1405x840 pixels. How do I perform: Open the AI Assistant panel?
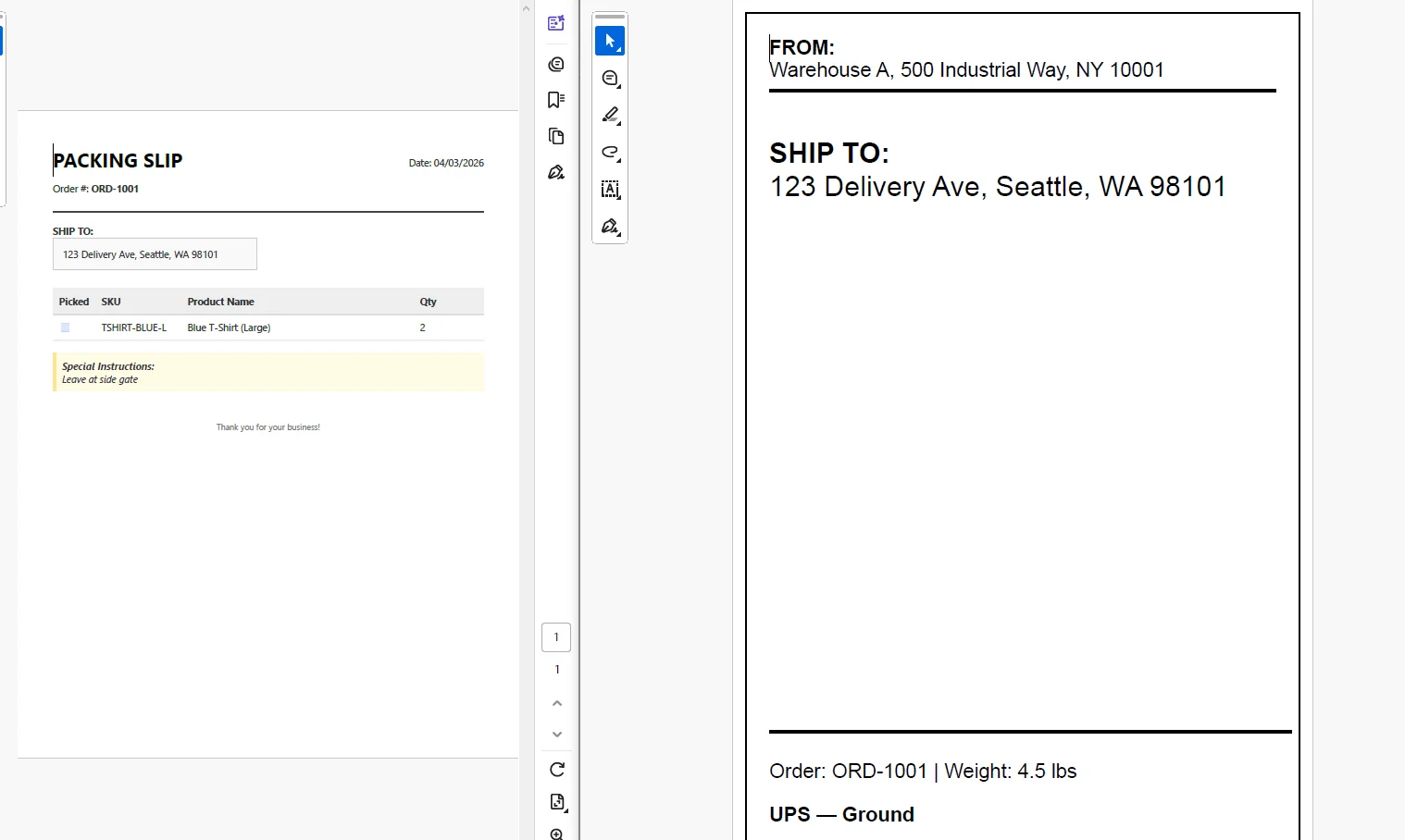pos(556,23)
